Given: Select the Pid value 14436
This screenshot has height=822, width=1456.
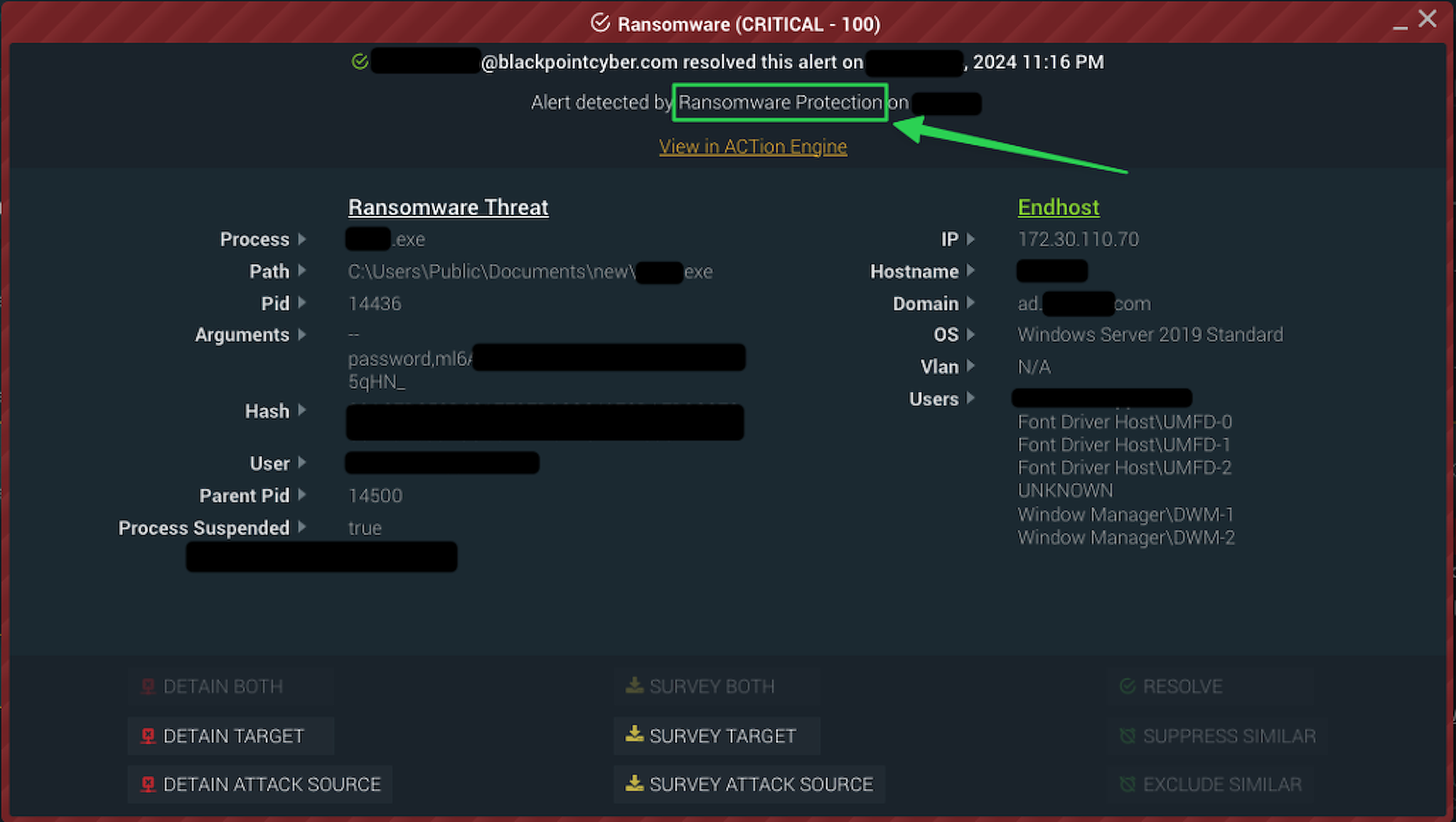Looking at the screenshot, I should (375, 304).
